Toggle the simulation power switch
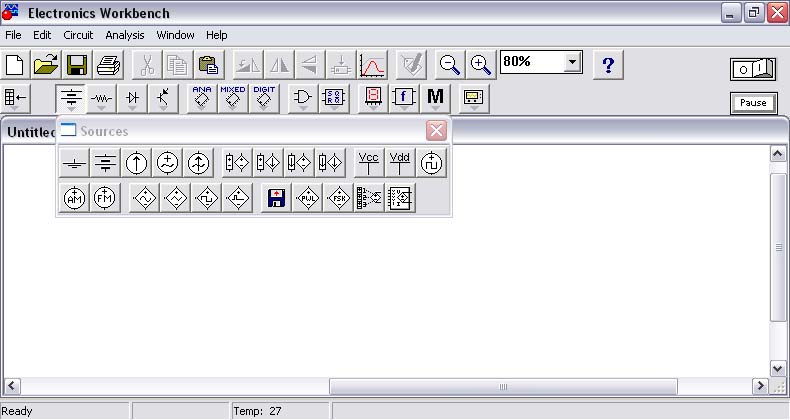 [753, 69]
